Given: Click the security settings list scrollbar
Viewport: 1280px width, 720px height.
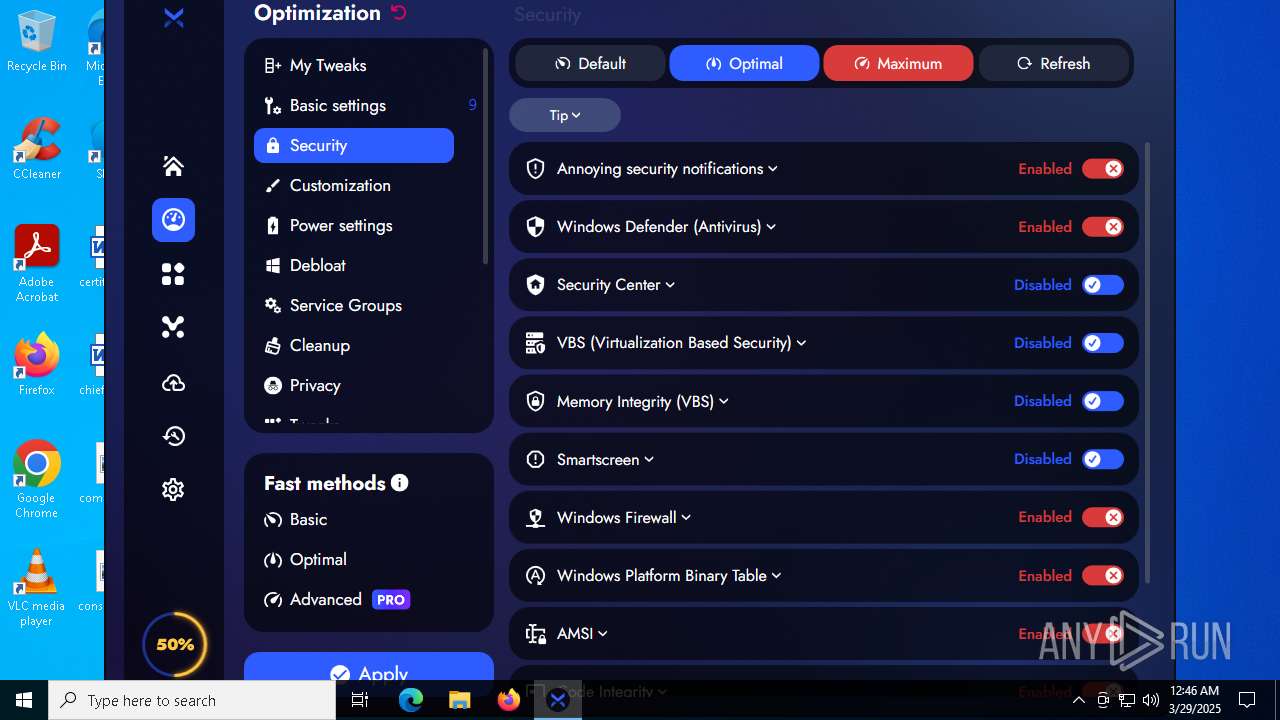Looking at the screenshot, I should click(1147, 362).
